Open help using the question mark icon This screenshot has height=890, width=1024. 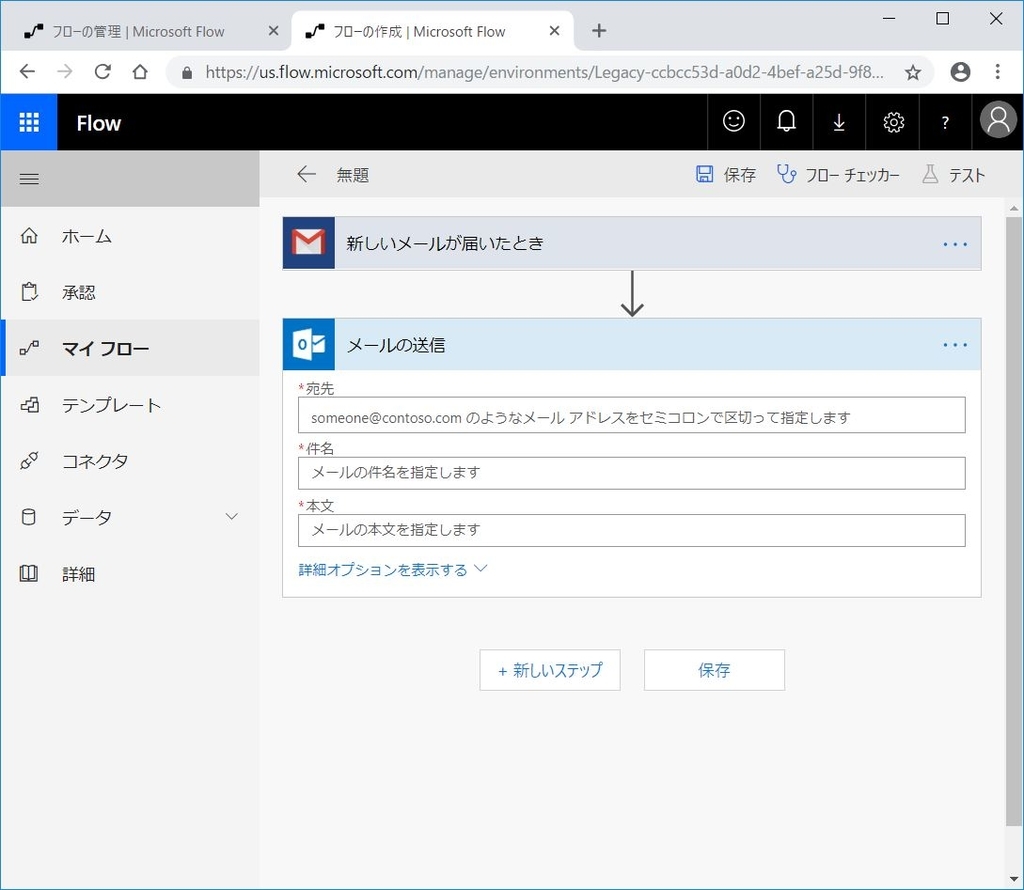tap(944, 121)
